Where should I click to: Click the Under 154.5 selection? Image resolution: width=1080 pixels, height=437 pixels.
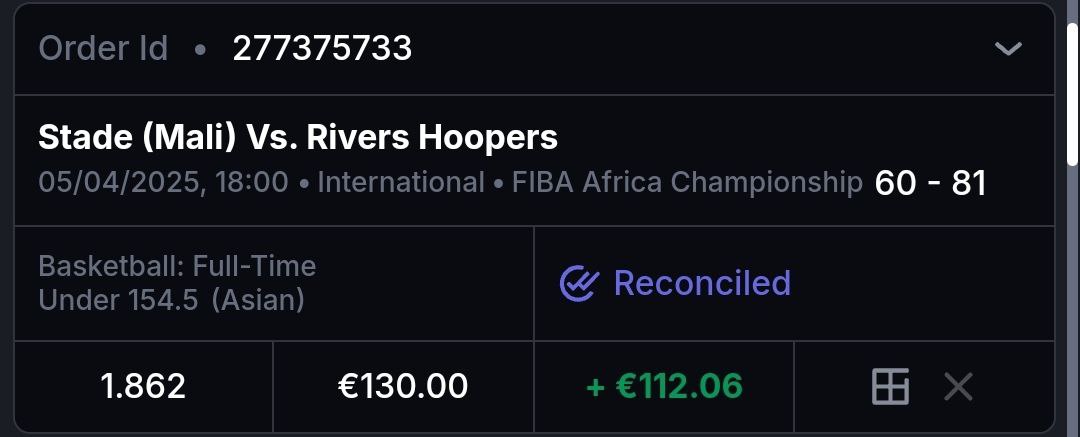click(118, 300)
